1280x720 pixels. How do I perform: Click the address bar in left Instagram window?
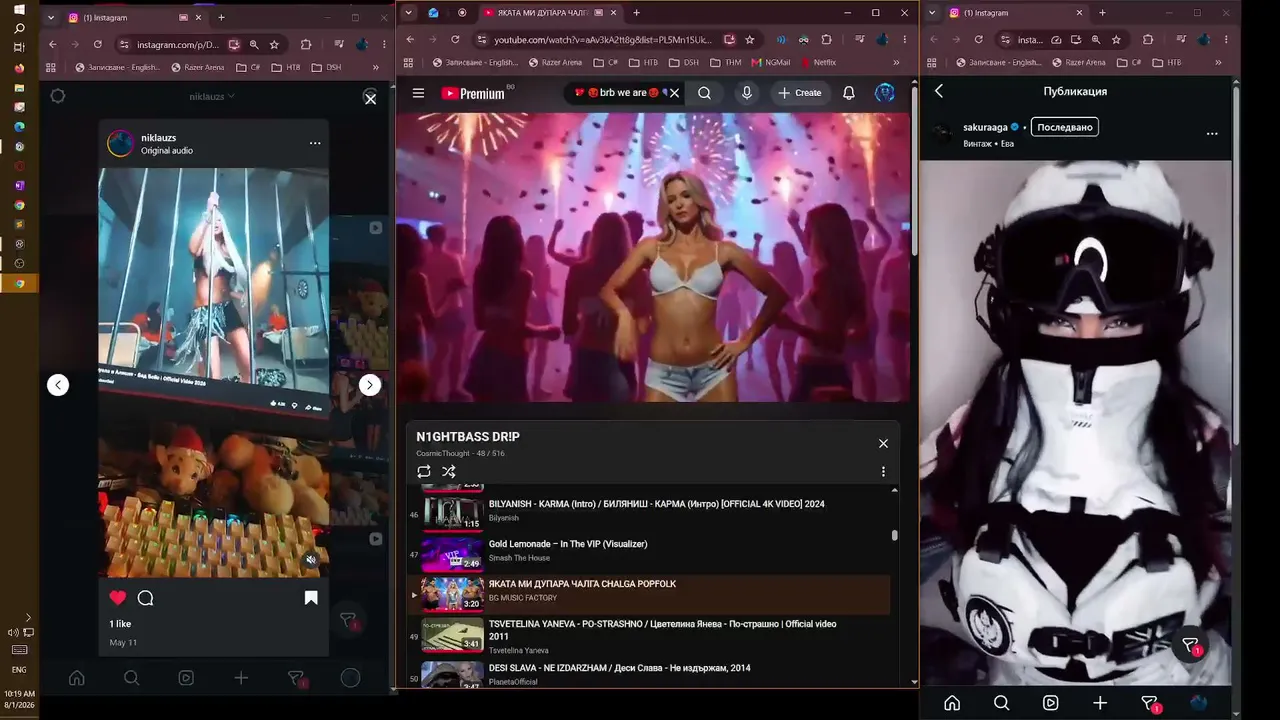click(178, 45)
